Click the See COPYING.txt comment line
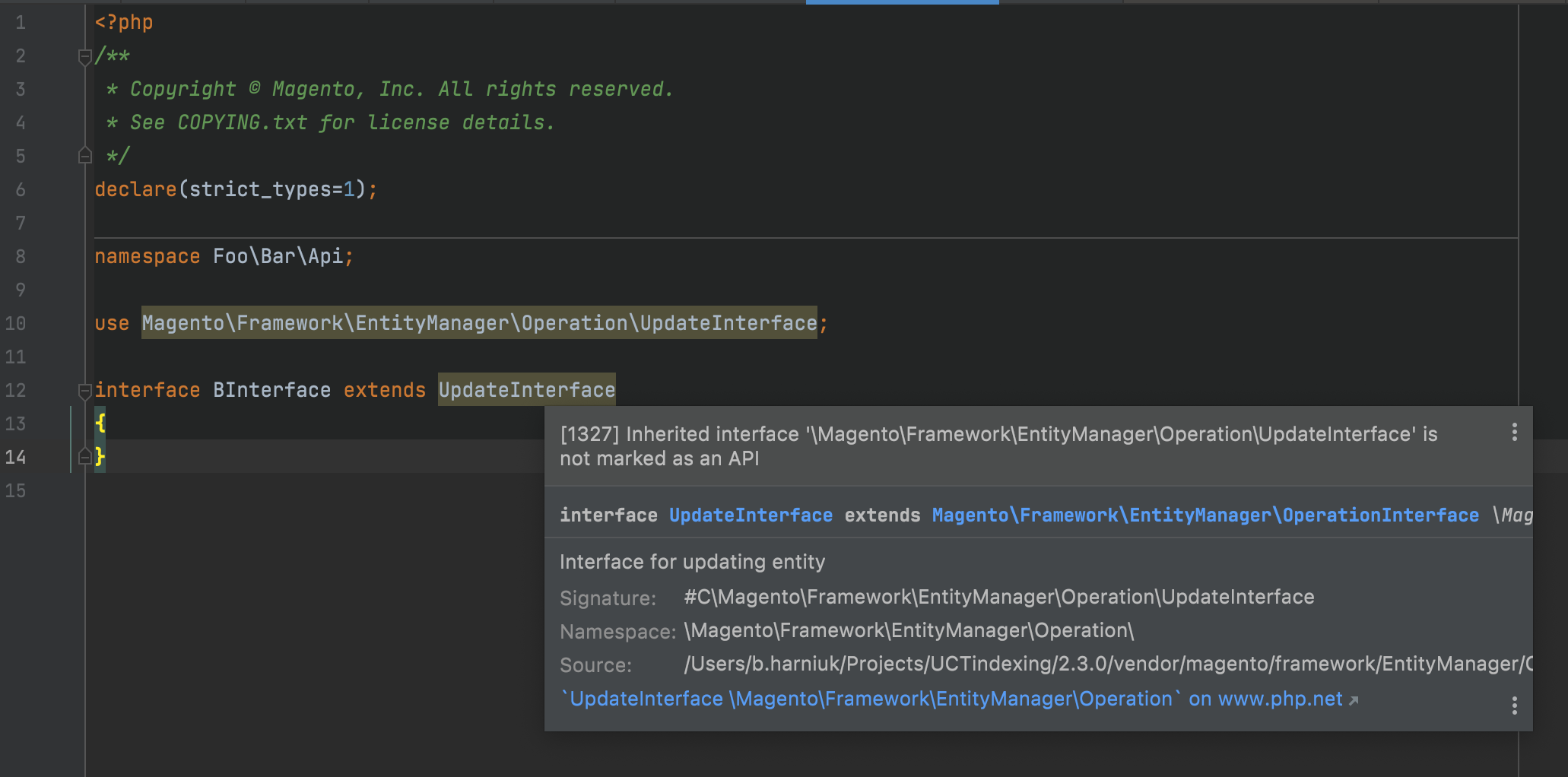The height and width of the screenshot is (777, 1568). tap(330, 122)
